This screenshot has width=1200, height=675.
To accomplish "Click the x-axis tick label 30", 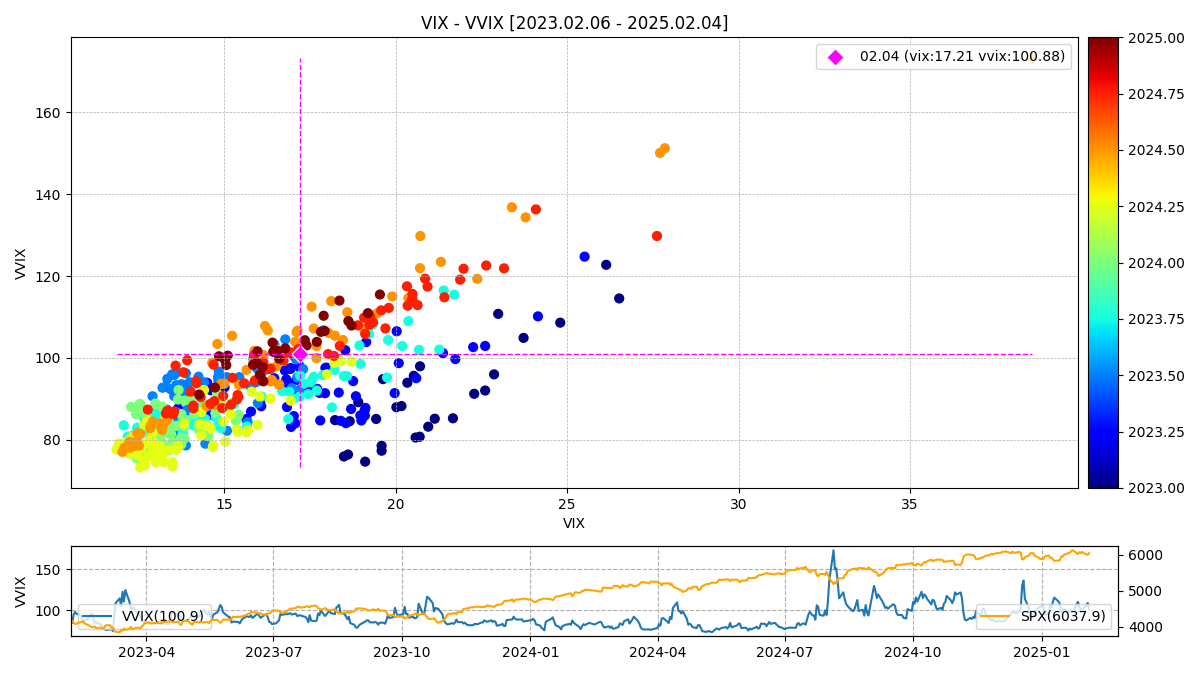I will tap(738, 505).
